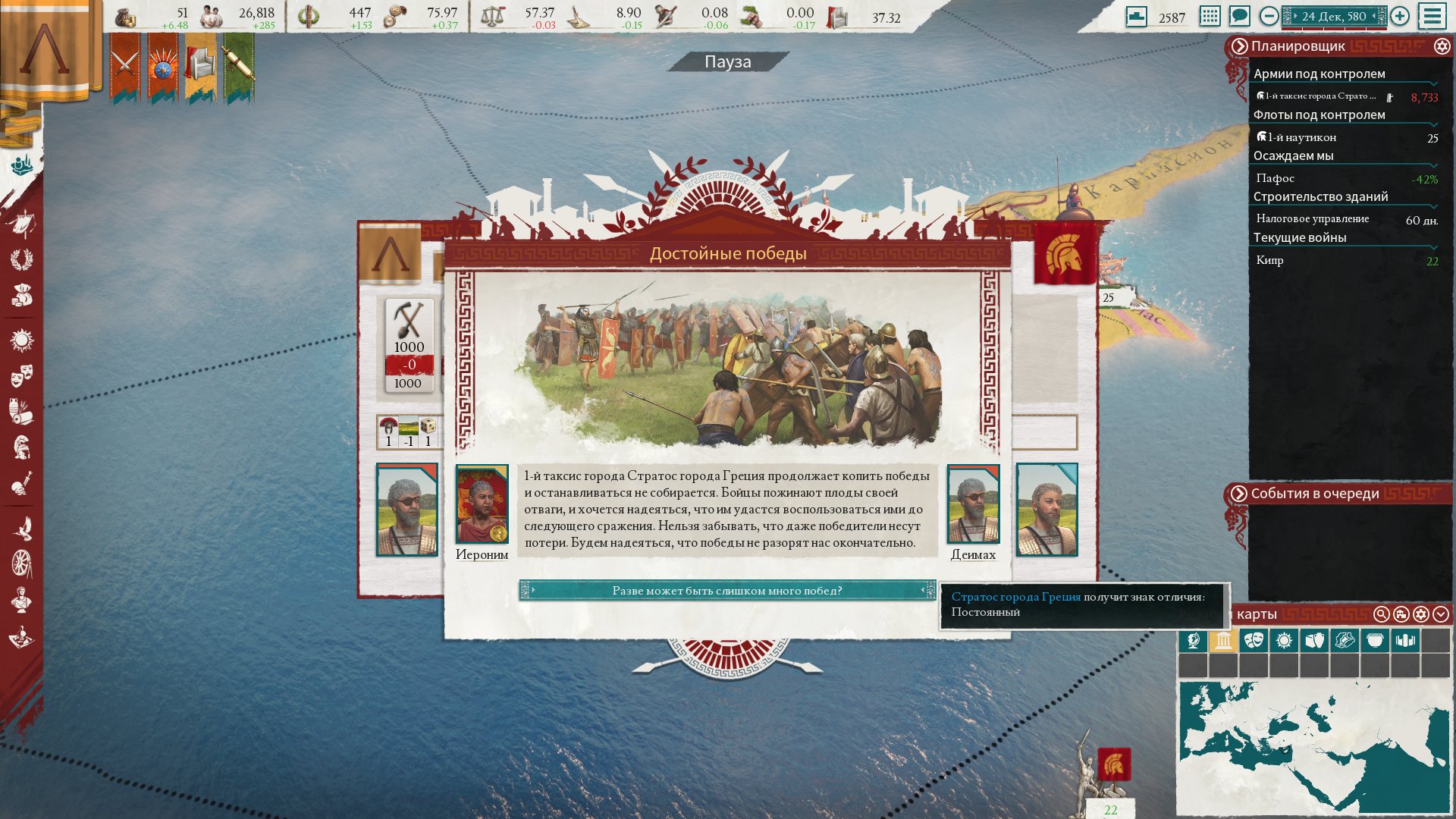
Task: Toggle pause via the date display
Action: coord(1334,16)
